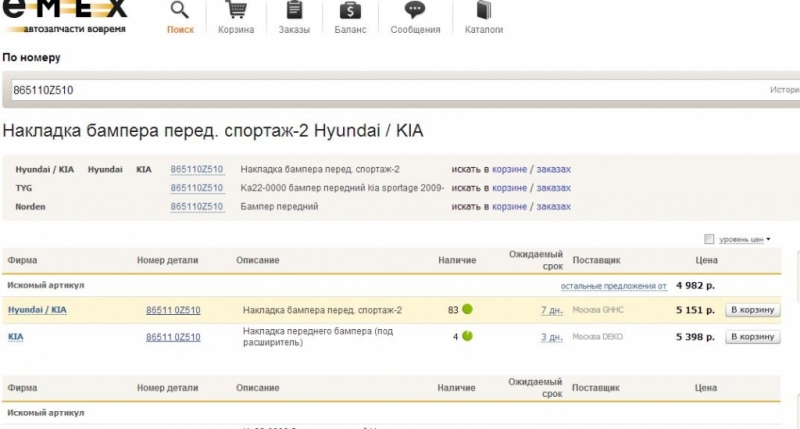The image size is (800, 429).
Task: Search Norden part in заказах
Action: pos(553,206)
